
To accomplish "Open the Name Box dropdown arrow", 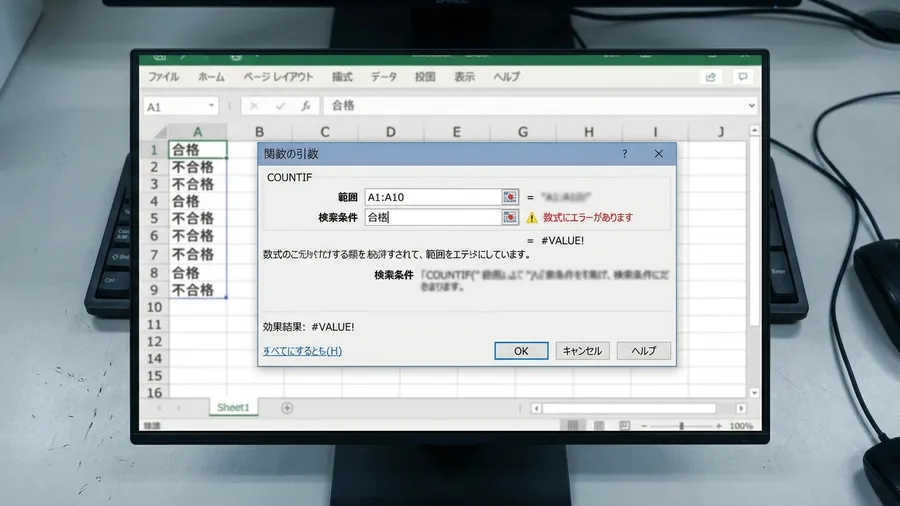I will 211,106.
